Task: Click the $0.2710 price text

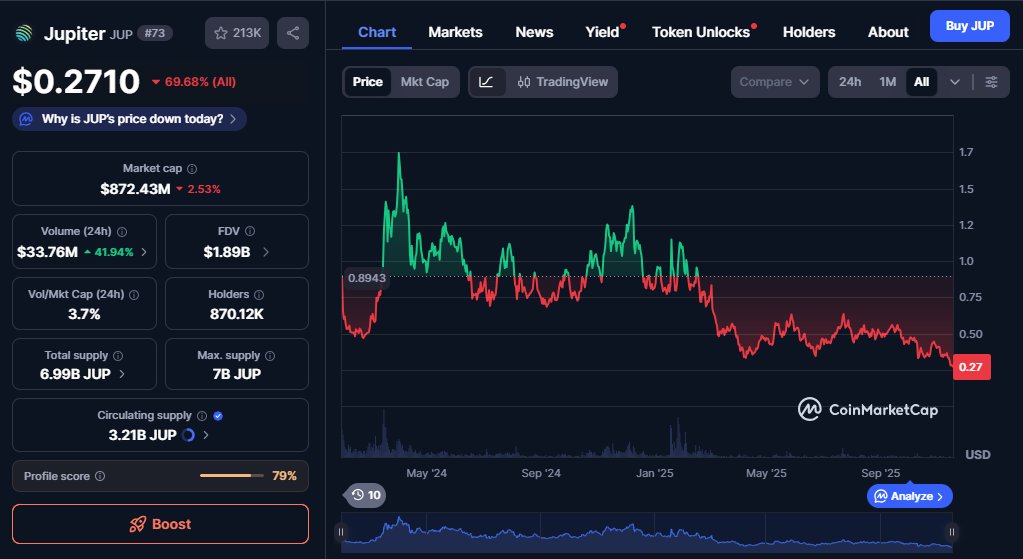Action: [x=76, y=82]
